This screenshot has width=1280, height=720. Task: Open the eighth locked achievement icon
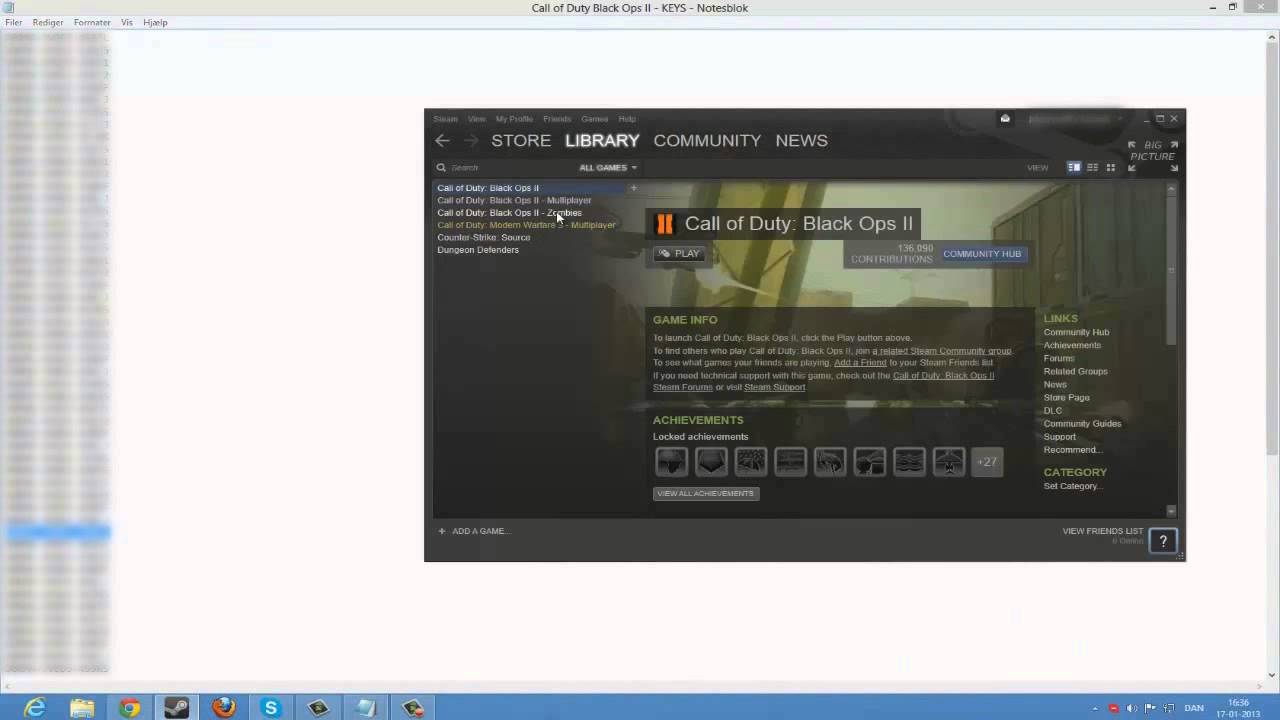tap(949, 462)
